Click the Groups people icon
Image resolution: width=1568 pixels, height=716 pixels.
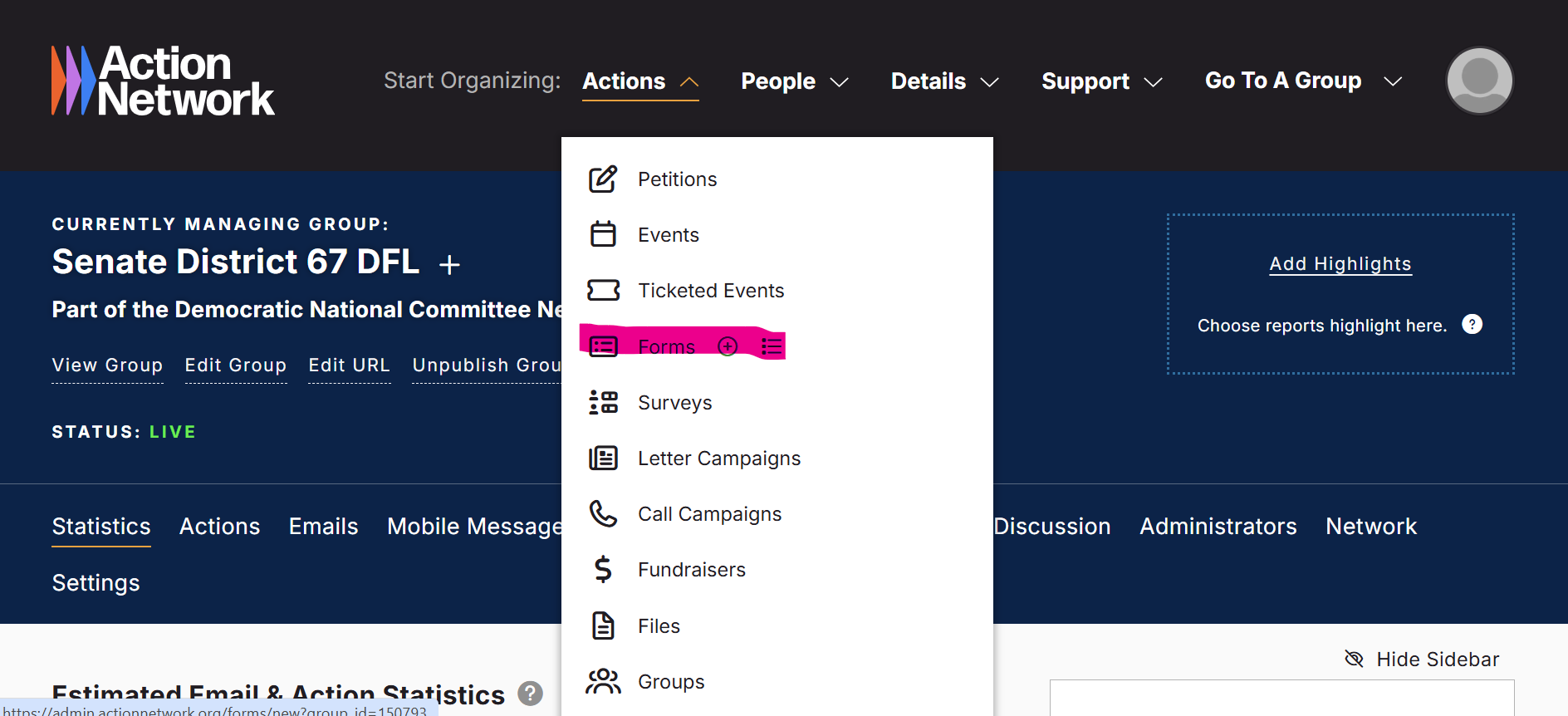[x=603, y=682]
